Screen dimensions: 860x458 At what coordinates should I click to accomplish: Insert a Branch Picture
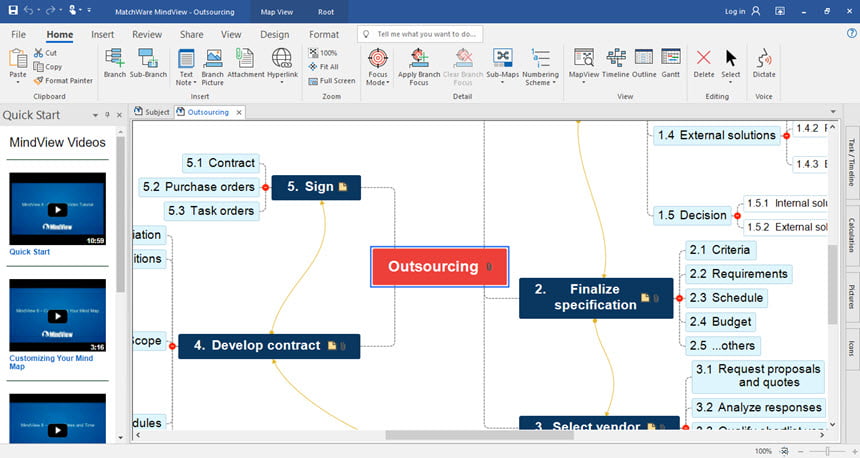pyautogui.click(x=213, y=67)
